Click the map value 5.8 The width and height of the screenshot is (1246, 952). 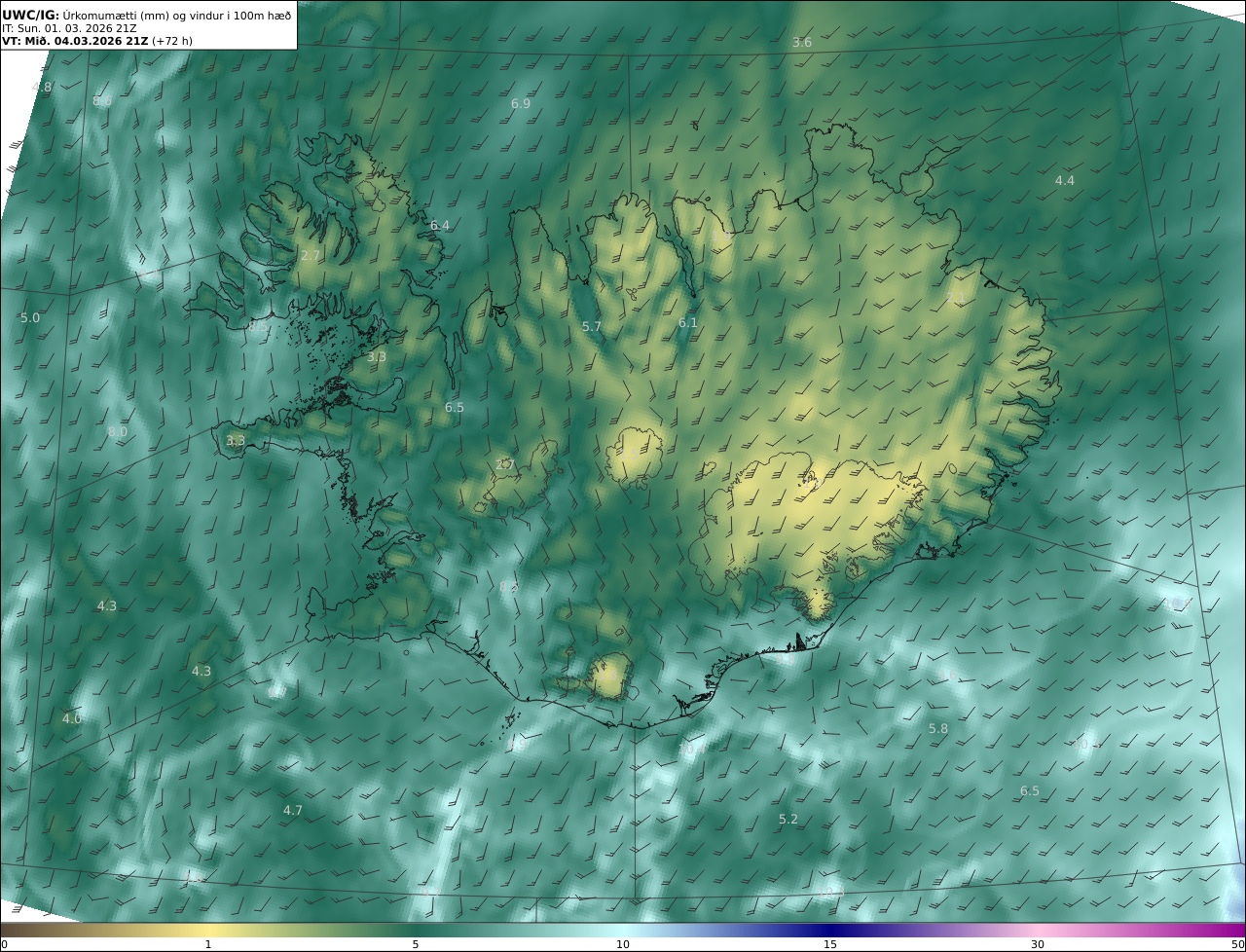(938, 729)
